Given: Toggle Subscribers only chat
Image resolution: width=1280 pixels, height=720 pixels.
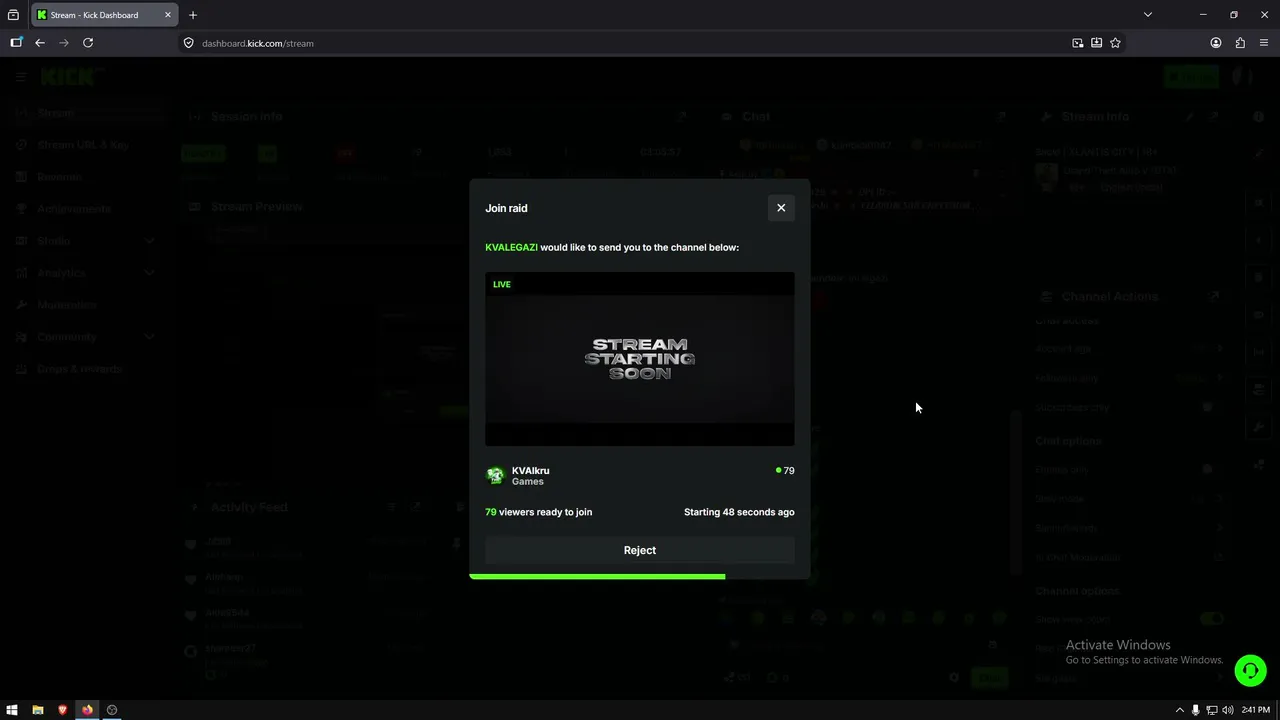Looking at the screenshot, I should click(x=1211, y=407).
